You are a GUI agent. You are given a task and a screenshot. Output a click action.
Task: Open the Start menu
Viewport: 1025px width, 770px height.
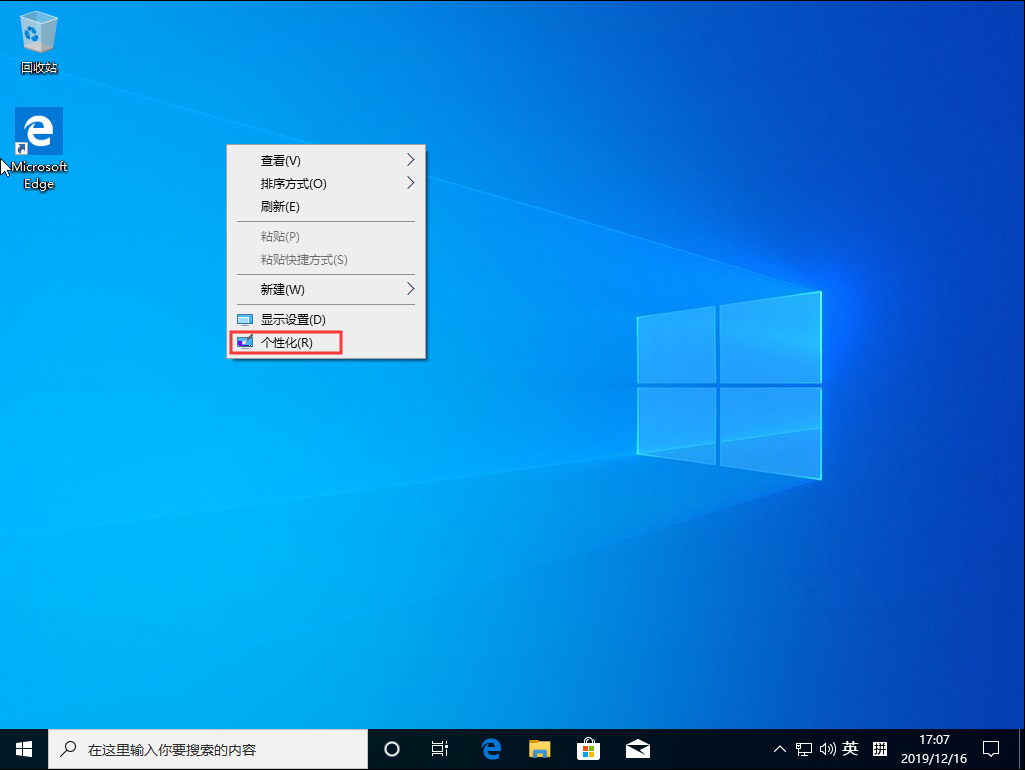[22, 748]
